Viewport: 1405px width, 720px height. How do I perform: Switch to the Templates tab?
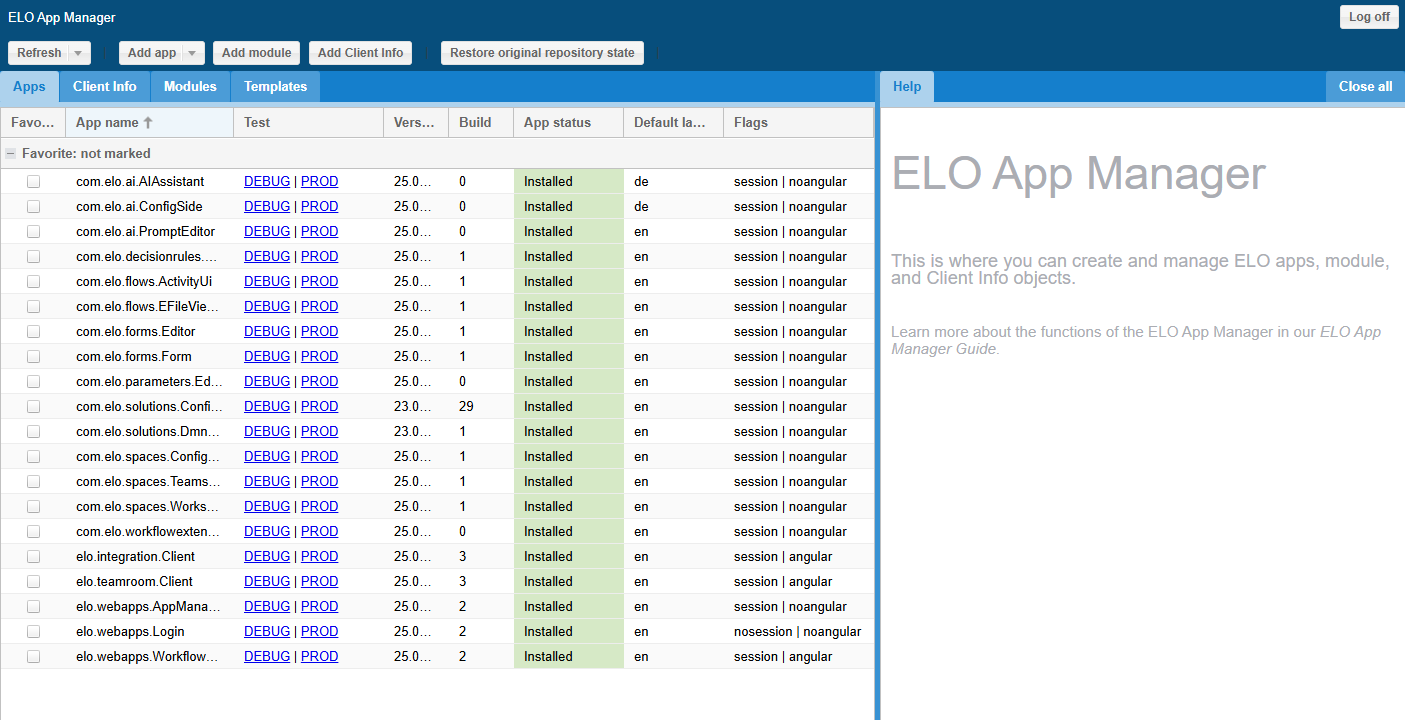[276, 87]
